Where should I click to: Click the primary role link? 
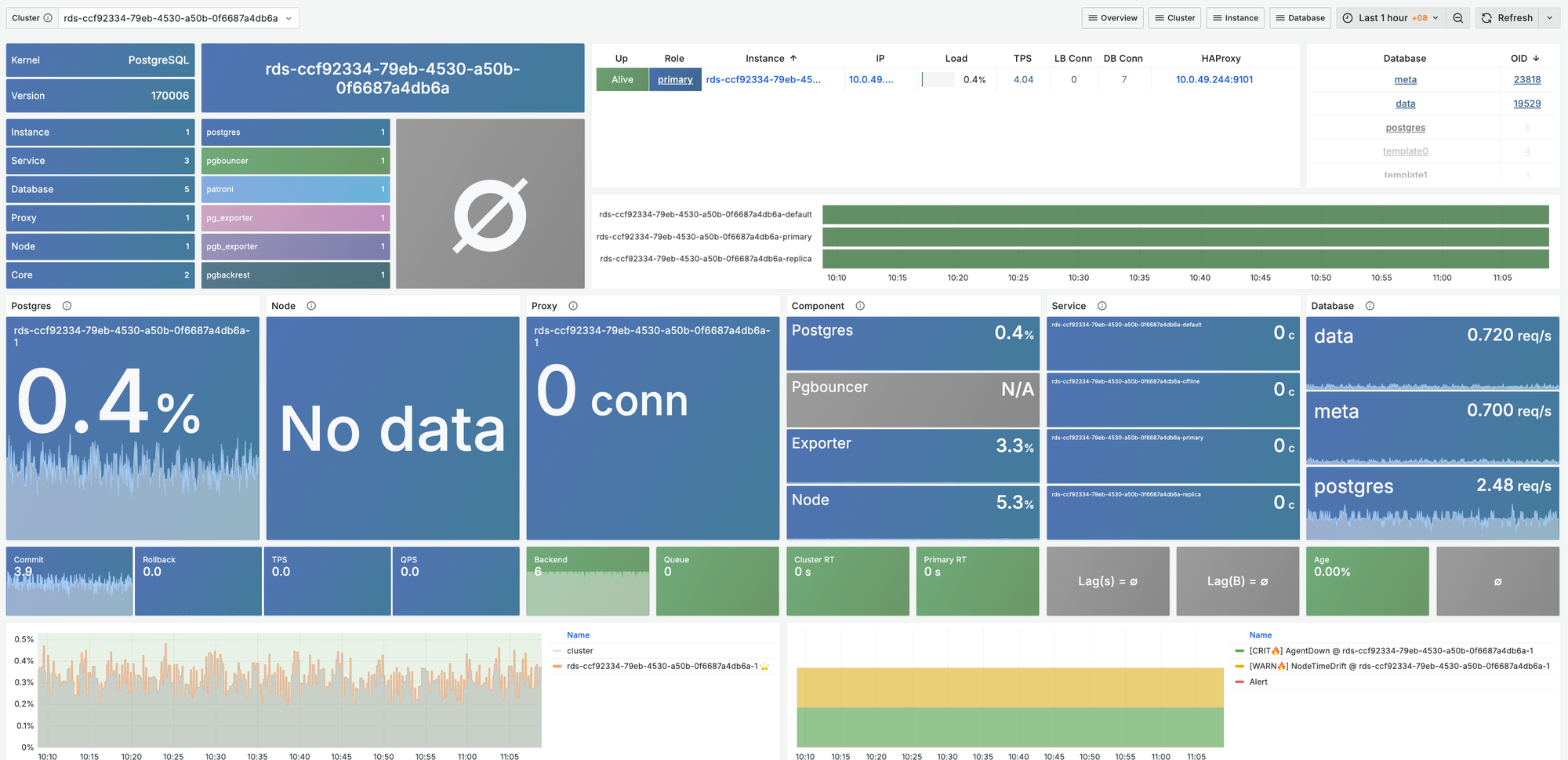[675, 80]
